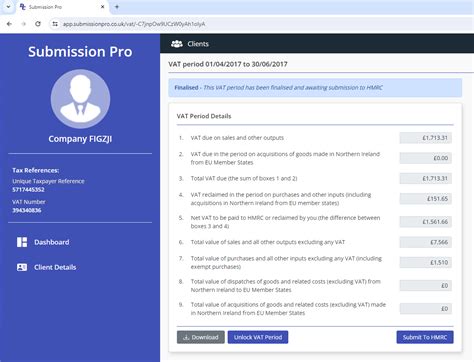474x362 pixels.
Task: Click the VAT Period Details heading
Action: click(x=204, y=116)
